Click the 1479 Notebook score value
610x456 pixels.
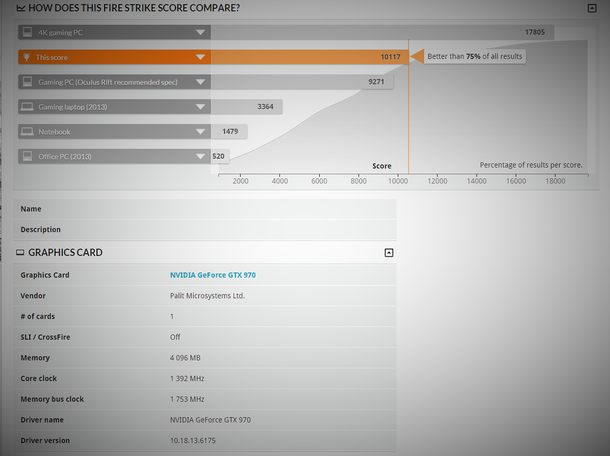(x=230, y=132)
